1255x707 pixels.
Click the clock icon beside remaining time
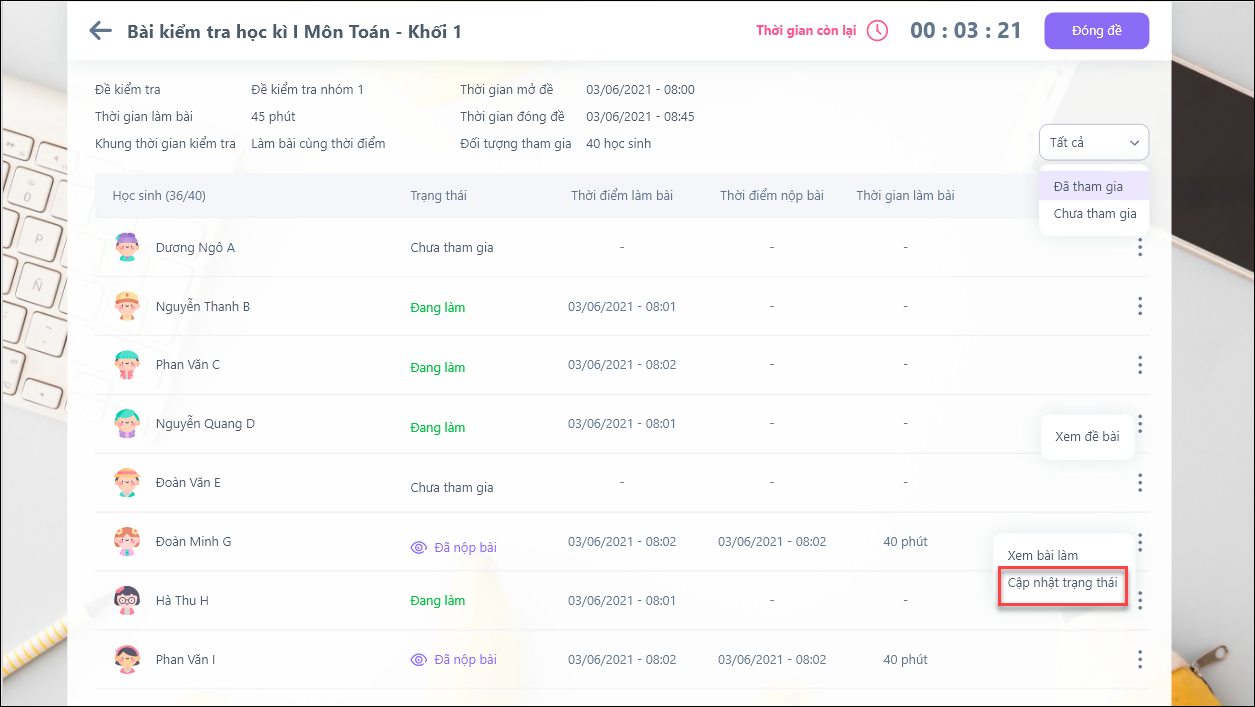877,30
